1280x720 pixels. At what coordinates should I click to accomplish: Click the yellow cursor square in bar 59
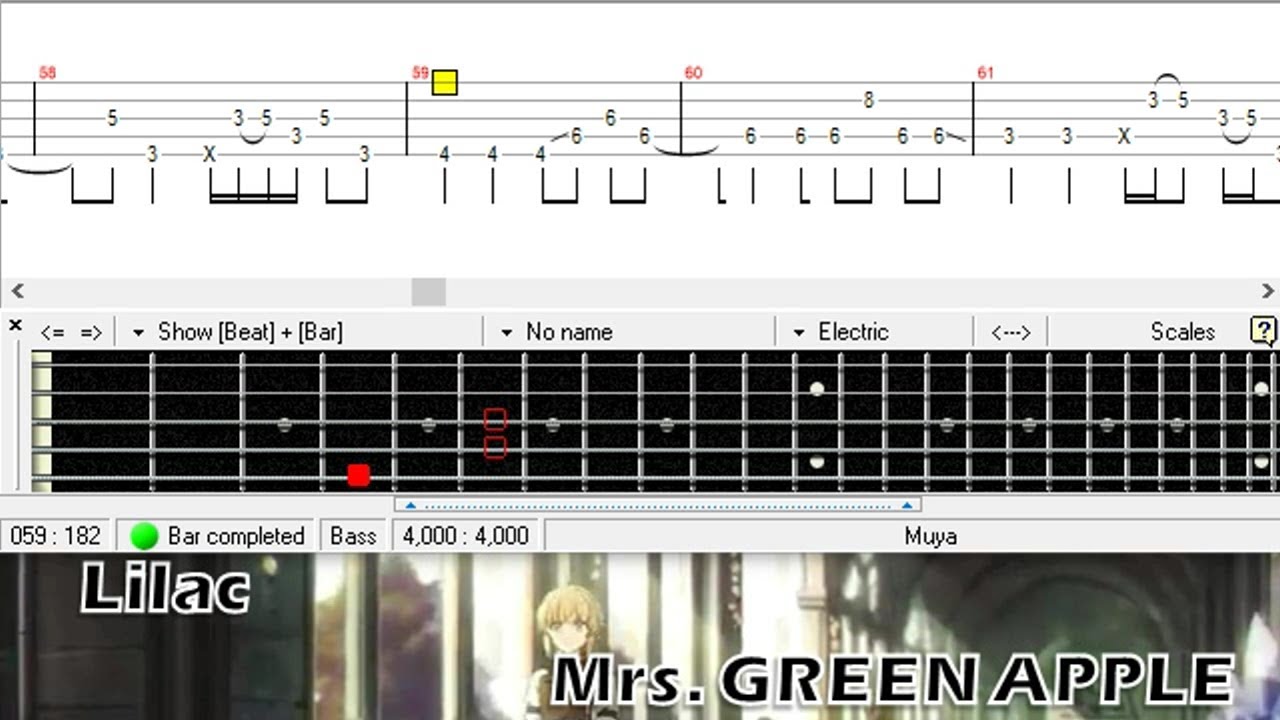click(445, 83)
